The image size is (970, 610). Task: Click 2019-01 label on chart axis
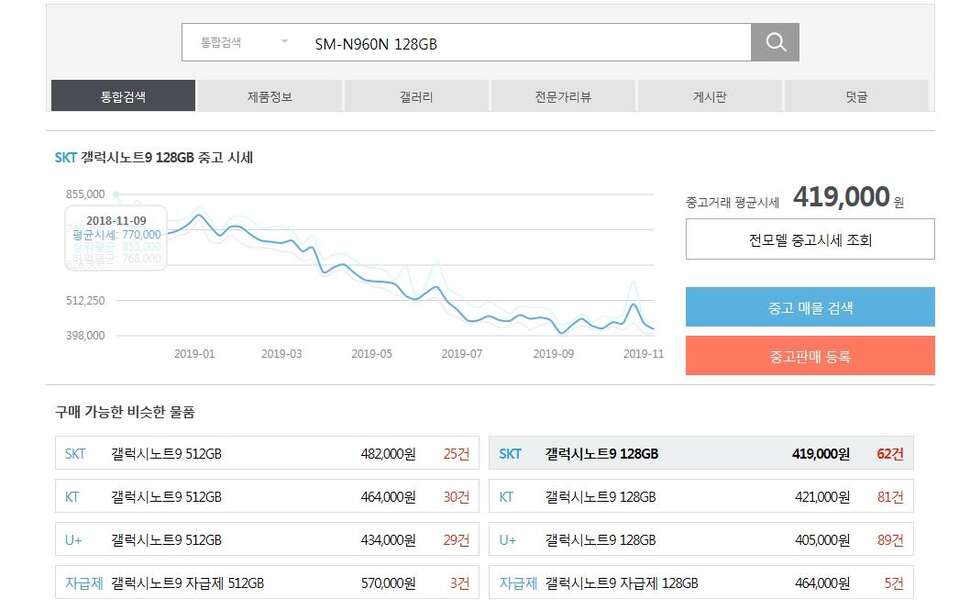tap(194, 354)
